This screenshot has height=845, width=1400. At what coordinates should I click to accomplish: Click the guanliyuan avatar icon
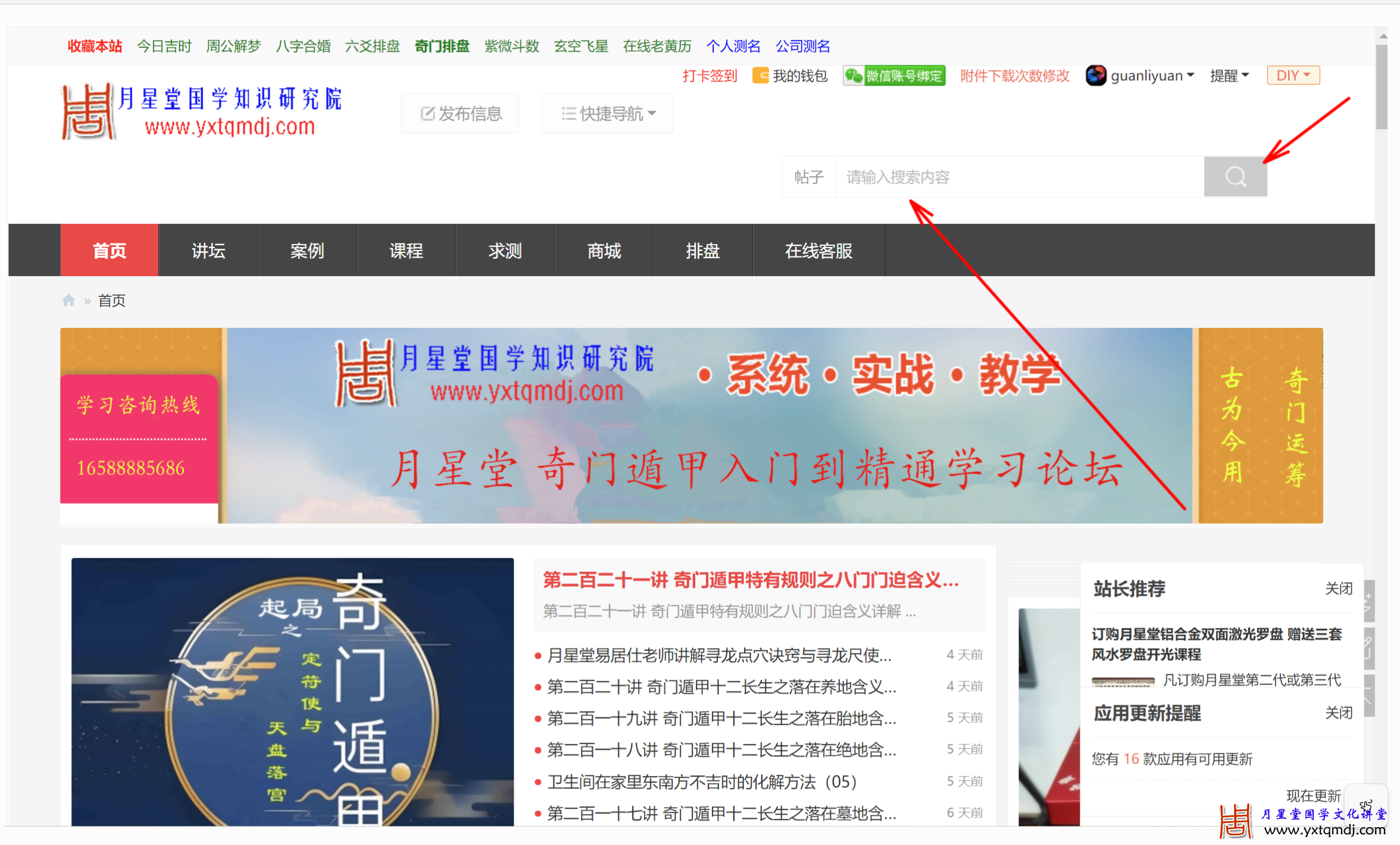click(1095, 76)
